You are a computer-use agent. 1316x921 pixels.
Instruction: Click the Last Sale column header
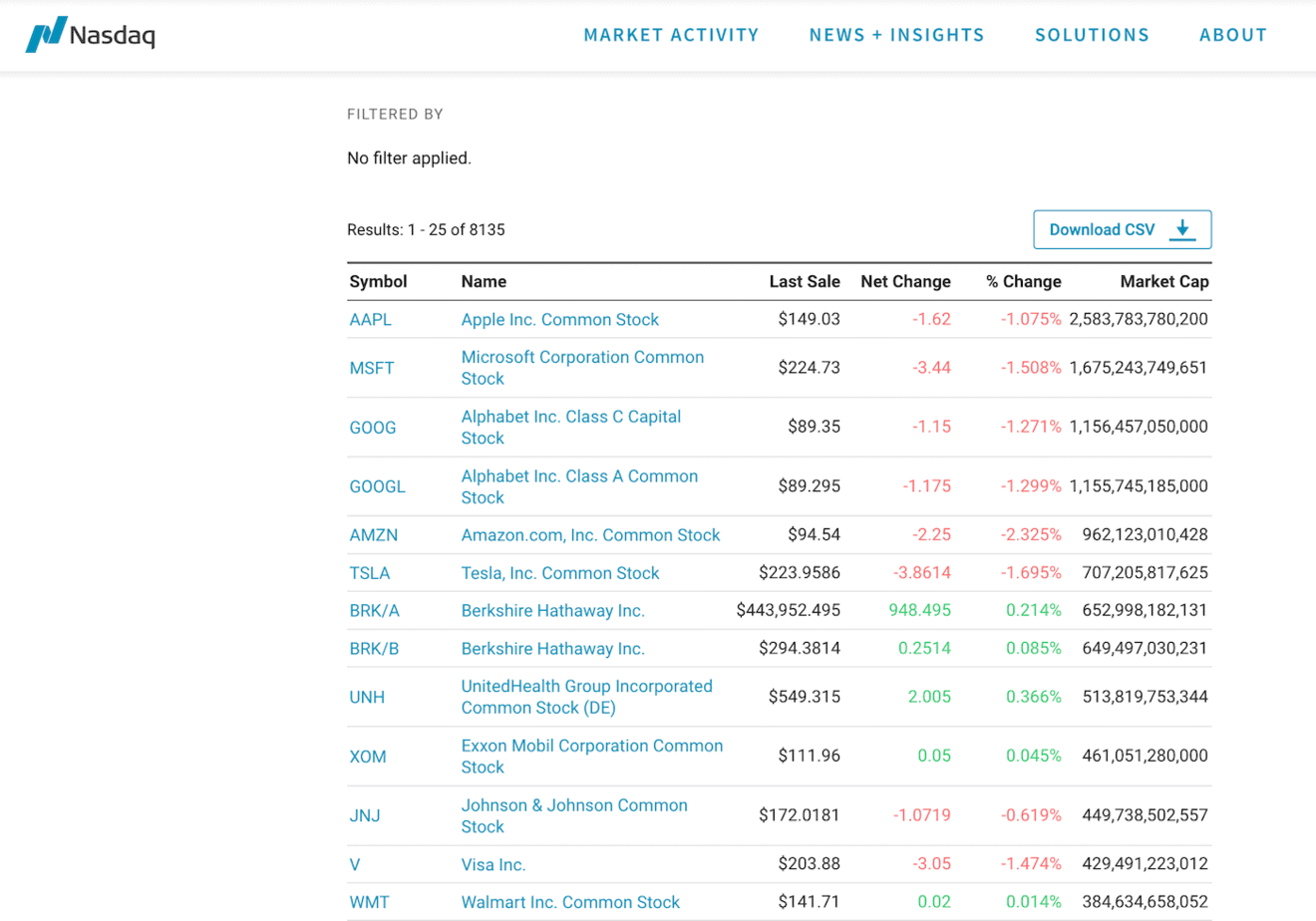pos(805,282)
